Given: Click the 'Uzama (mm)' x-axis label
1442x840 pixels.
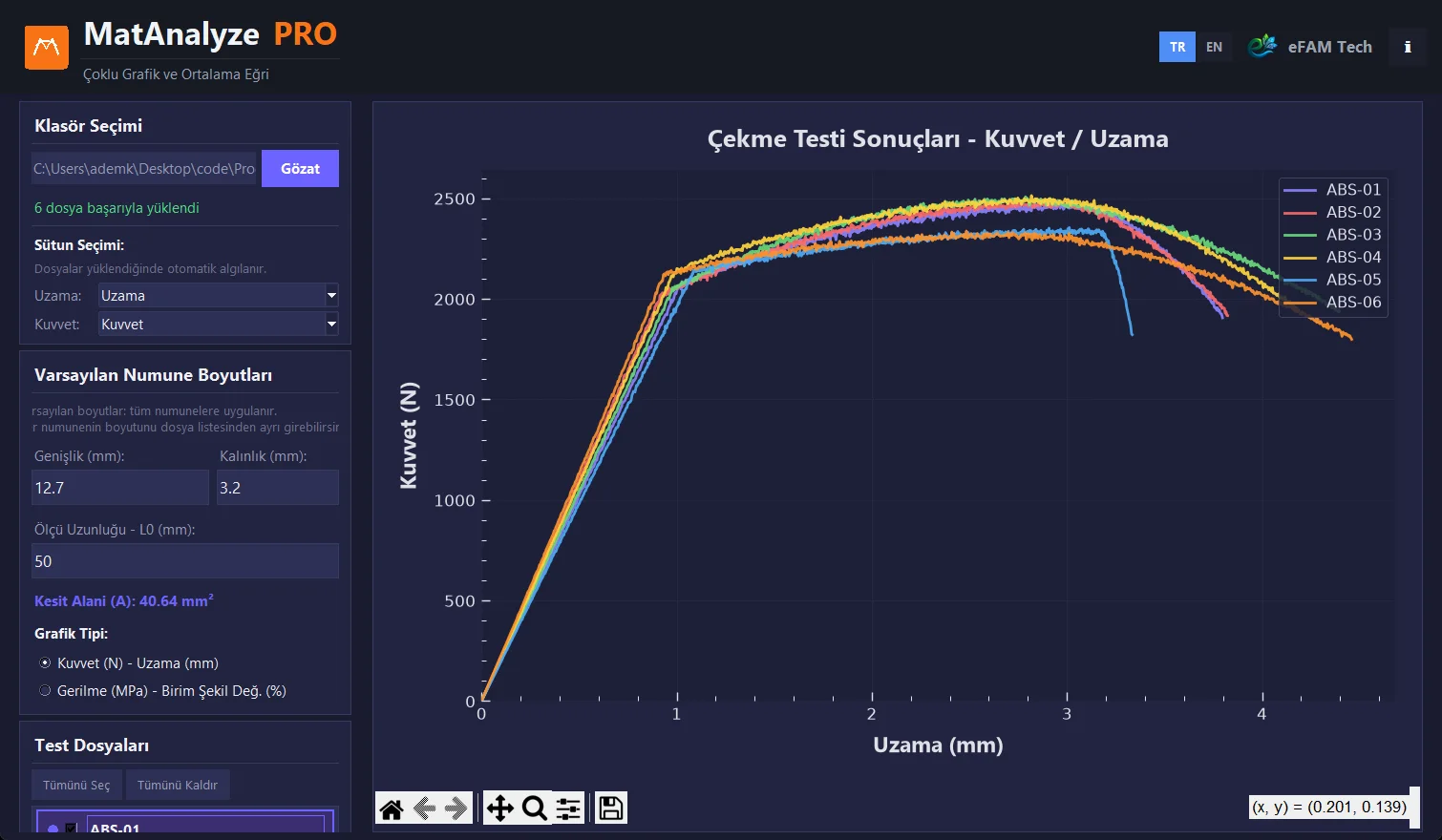Looking at the screenshot, I should coord(938,745).
